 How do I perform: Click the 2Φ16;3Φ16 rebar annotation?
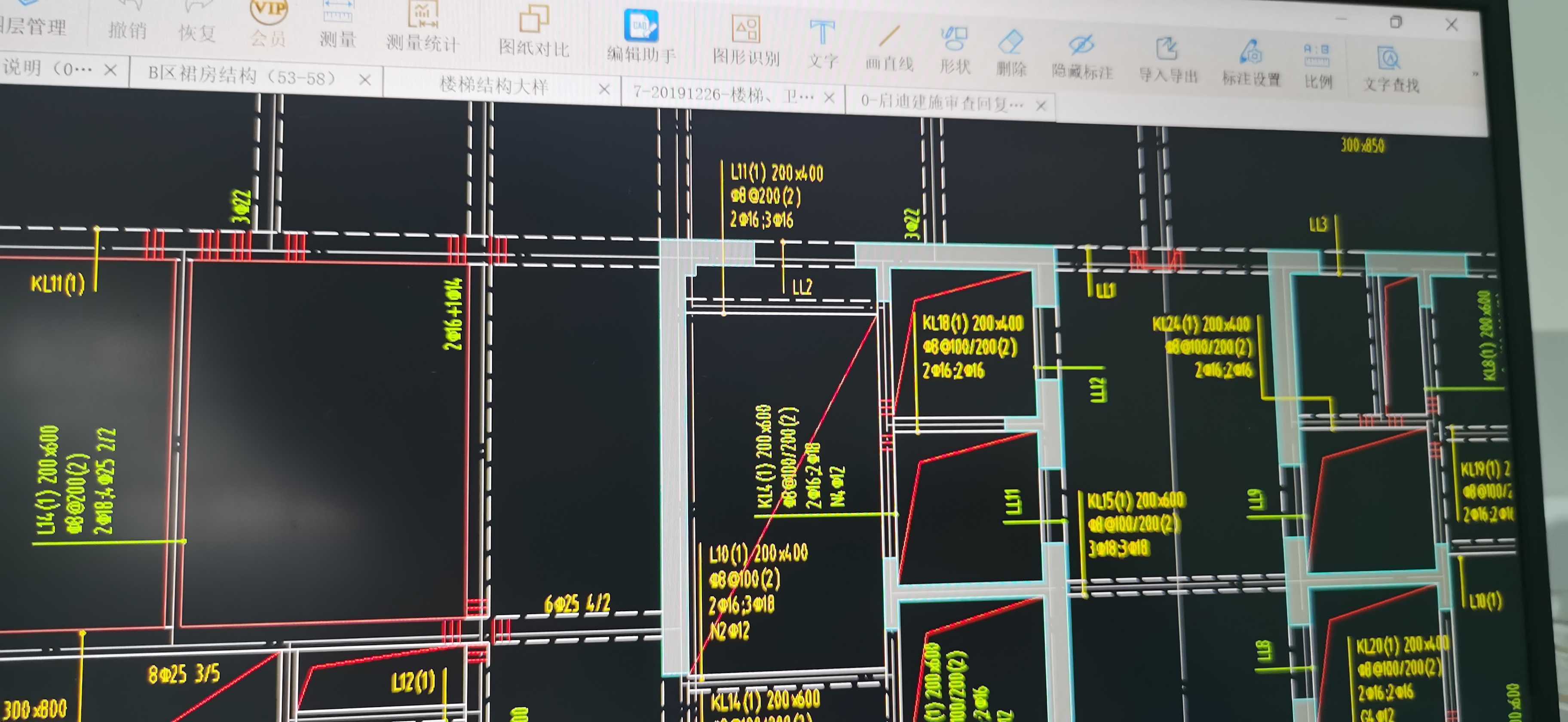[762, 219]
